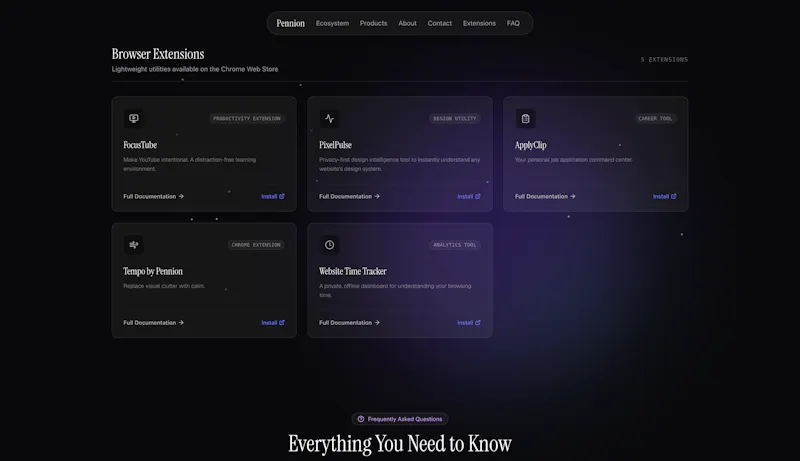
Task: Click the Chrome Web Store subtitle text
Action: 195,69
